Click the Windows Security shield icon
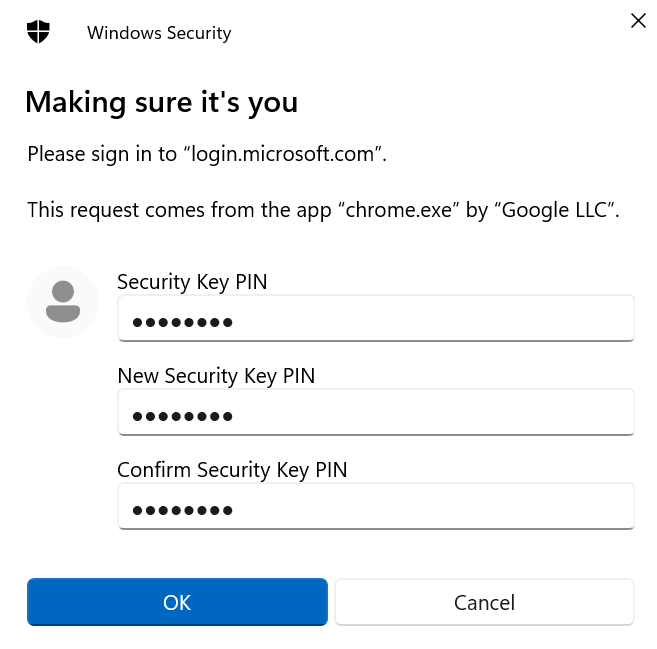657x649 pixels. (38, 31)
